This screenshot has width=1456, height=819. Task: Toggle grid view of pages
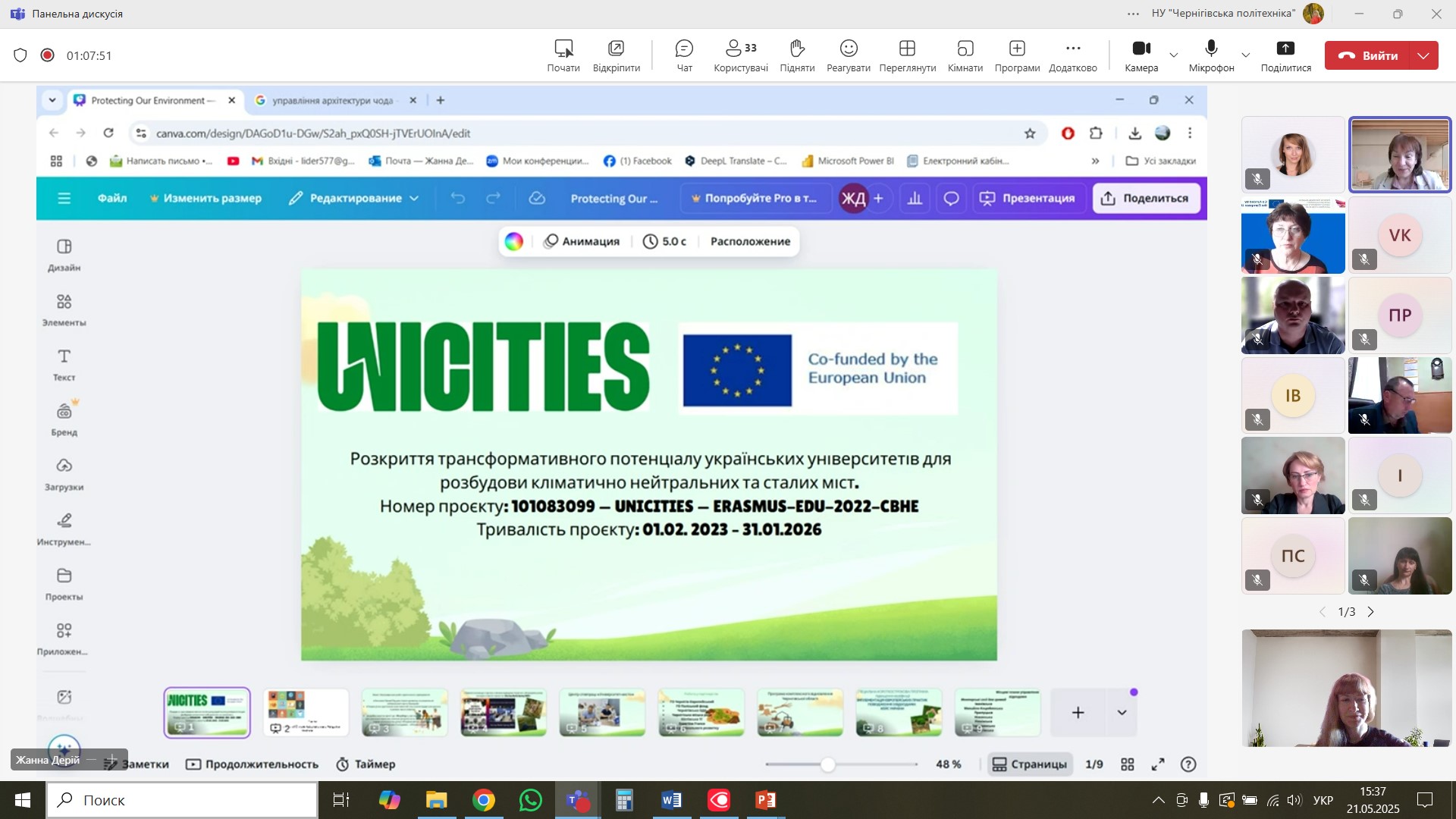click(x=1128, y=764)
